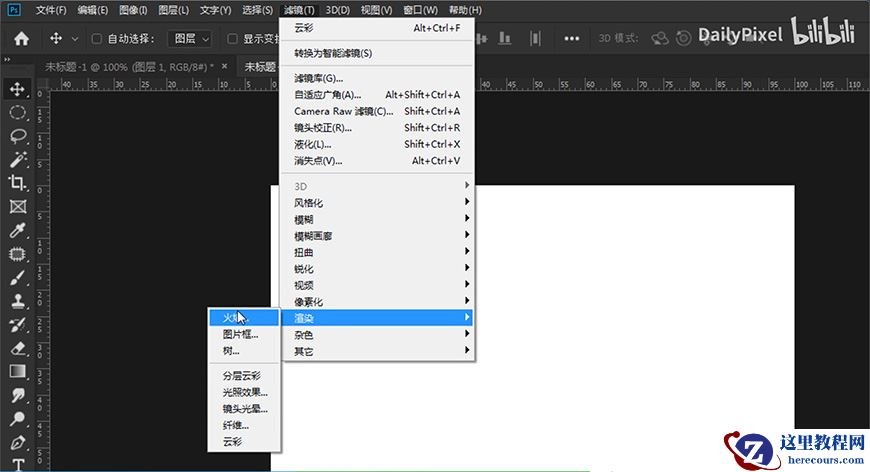
Task: Choose 树 in the render submenu
Action: tap(244, 351)
